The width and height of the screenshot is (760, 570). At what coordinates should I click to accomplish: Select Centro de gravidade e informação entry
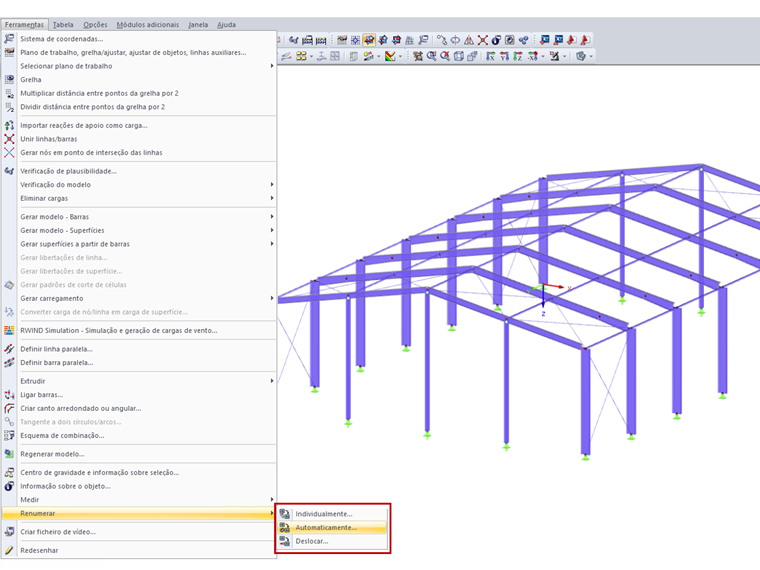[139, 473]
